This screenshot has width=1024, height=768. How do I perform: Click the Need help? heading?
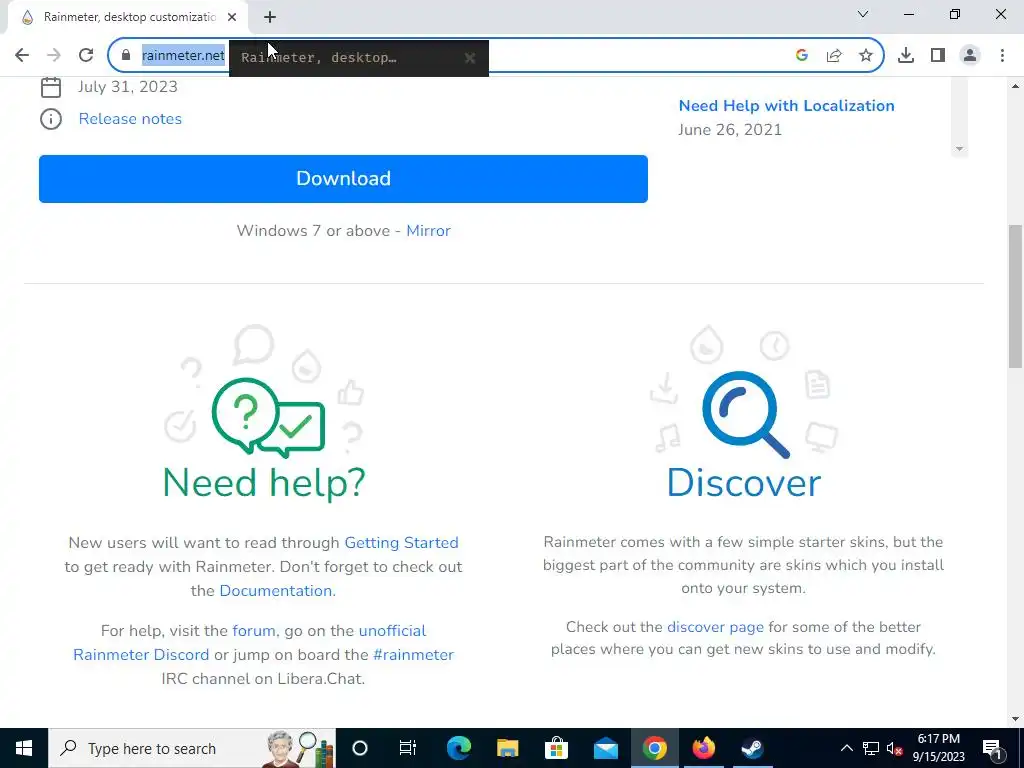pyautogui.click(x=264, y=483)
